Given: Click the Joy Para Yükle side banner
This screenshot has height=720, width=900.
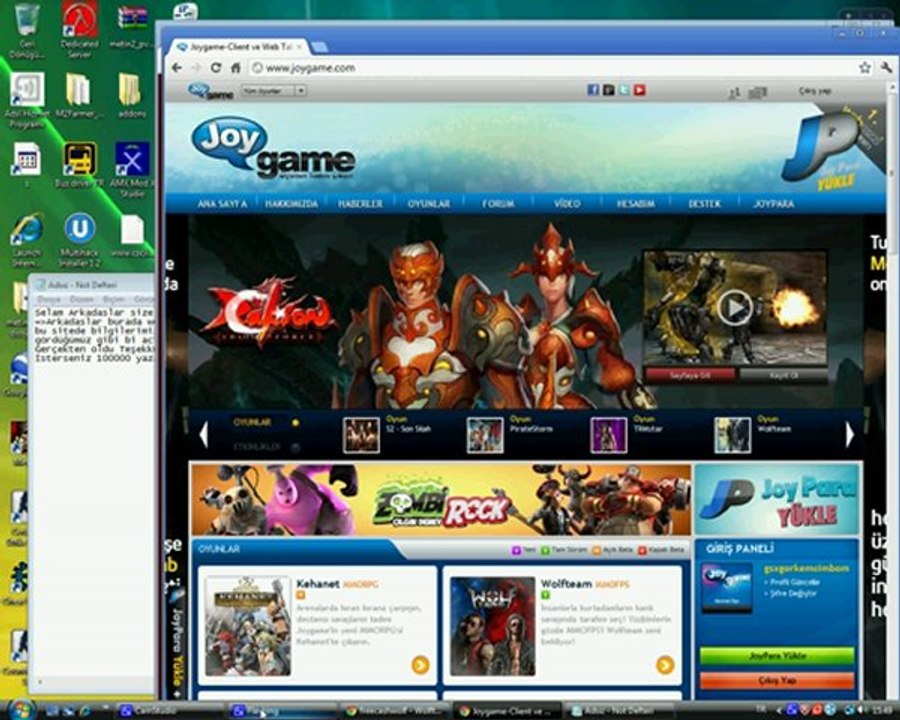Looking at the screenshot, I should pos(777,500).
